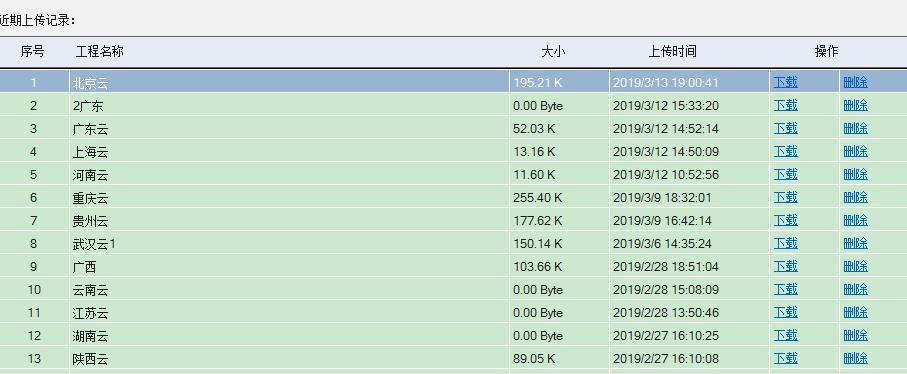This screenshot has width=907, height=374.
Task: Download the 2广东 project
Action: 786,105
